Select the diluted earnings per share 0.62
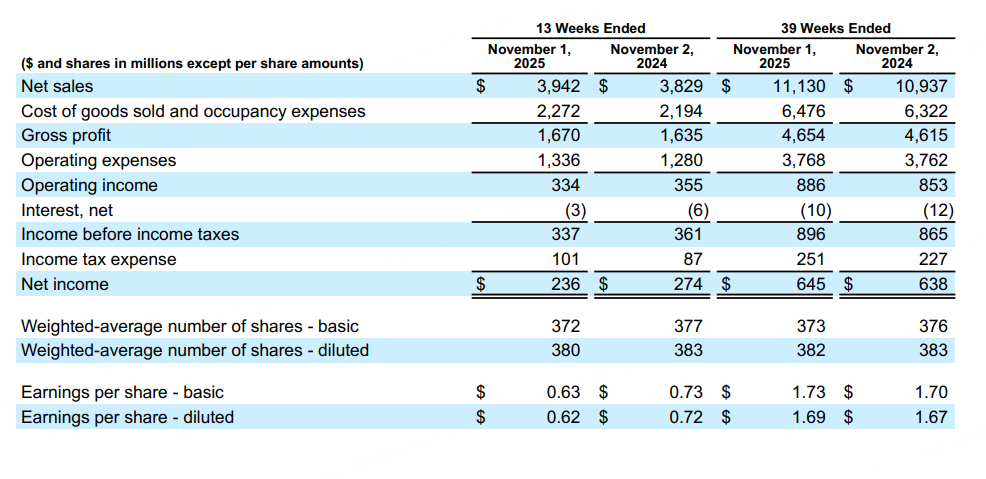Viewport: 986px width, 479px height. 564,417
